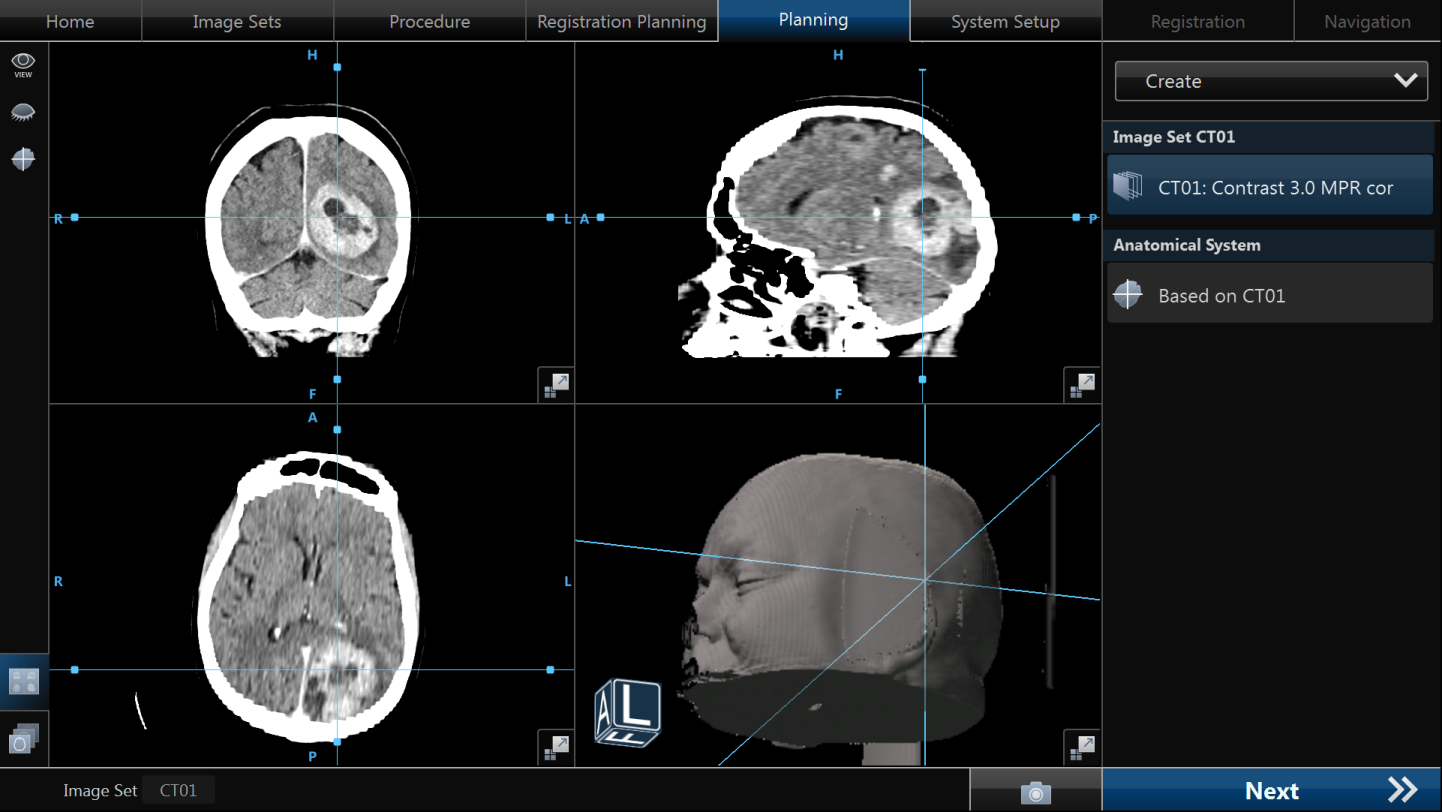Toggle the crosshair icon in left sidebar
This screenshot has height=812, width=1442.
point(23,159)
